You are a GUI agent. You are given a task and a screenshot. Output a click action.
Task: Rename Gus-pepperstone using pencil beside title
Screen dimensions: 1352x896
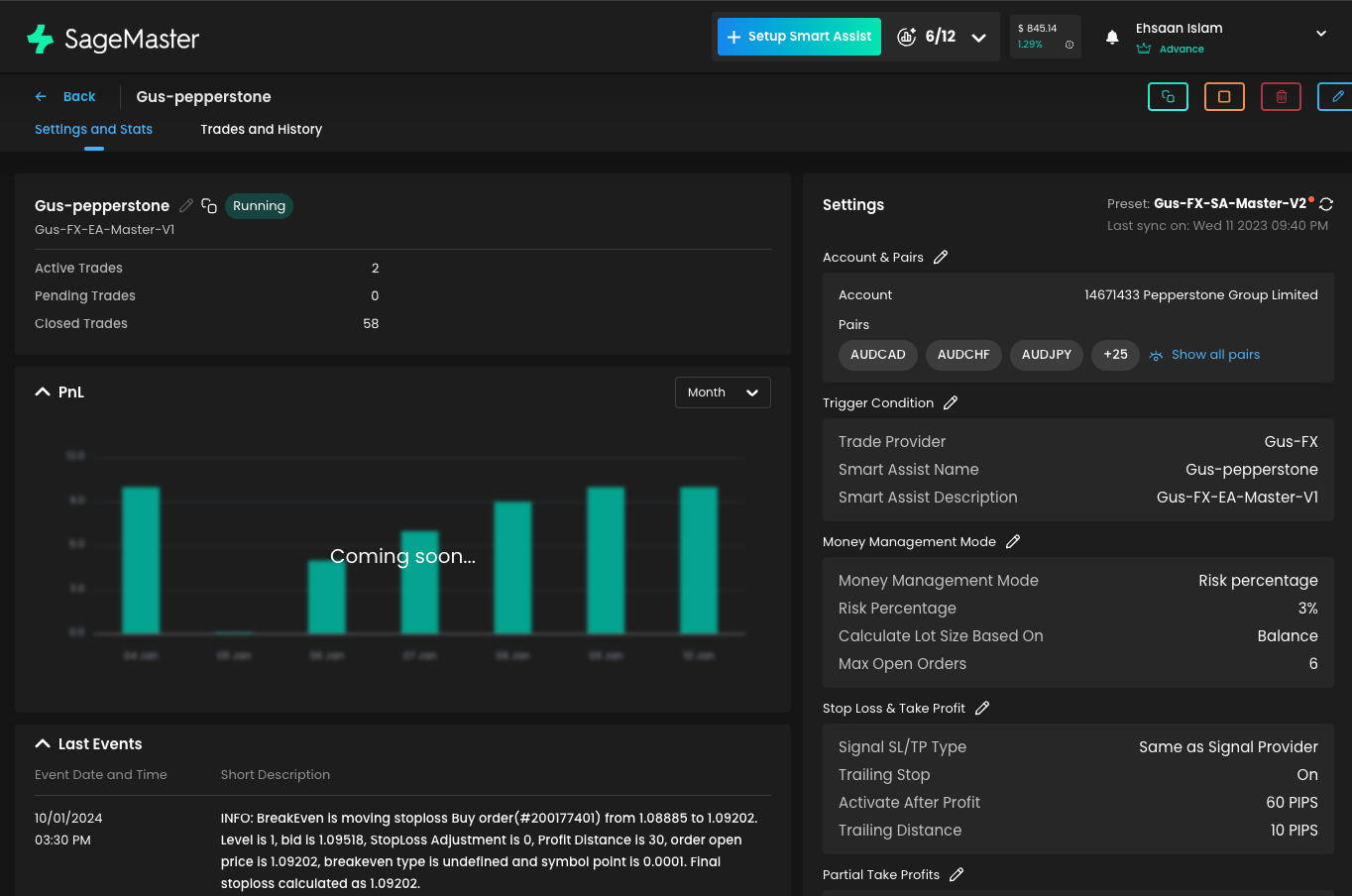pos(186,206)
